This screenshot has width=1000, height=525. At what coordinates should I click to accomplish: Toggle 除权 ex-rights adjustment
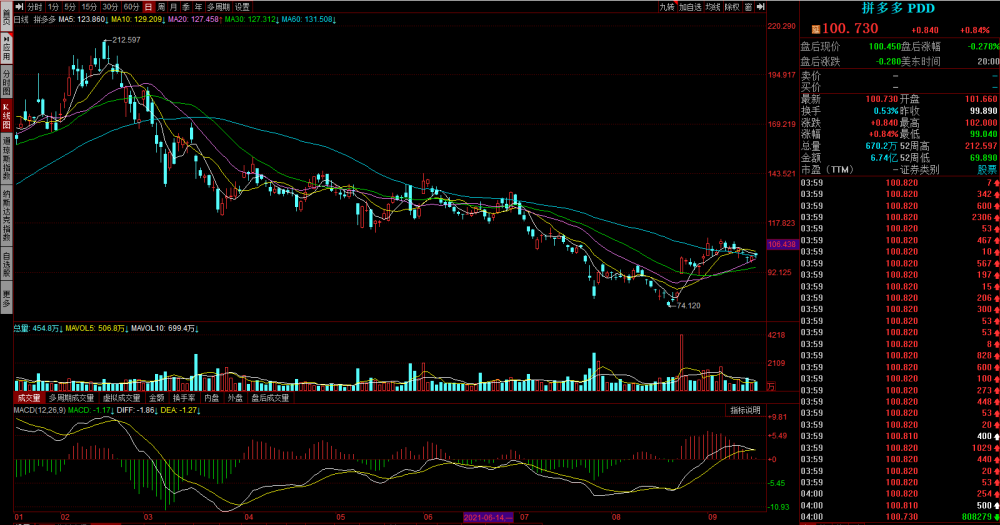click(x=732, y=7)
